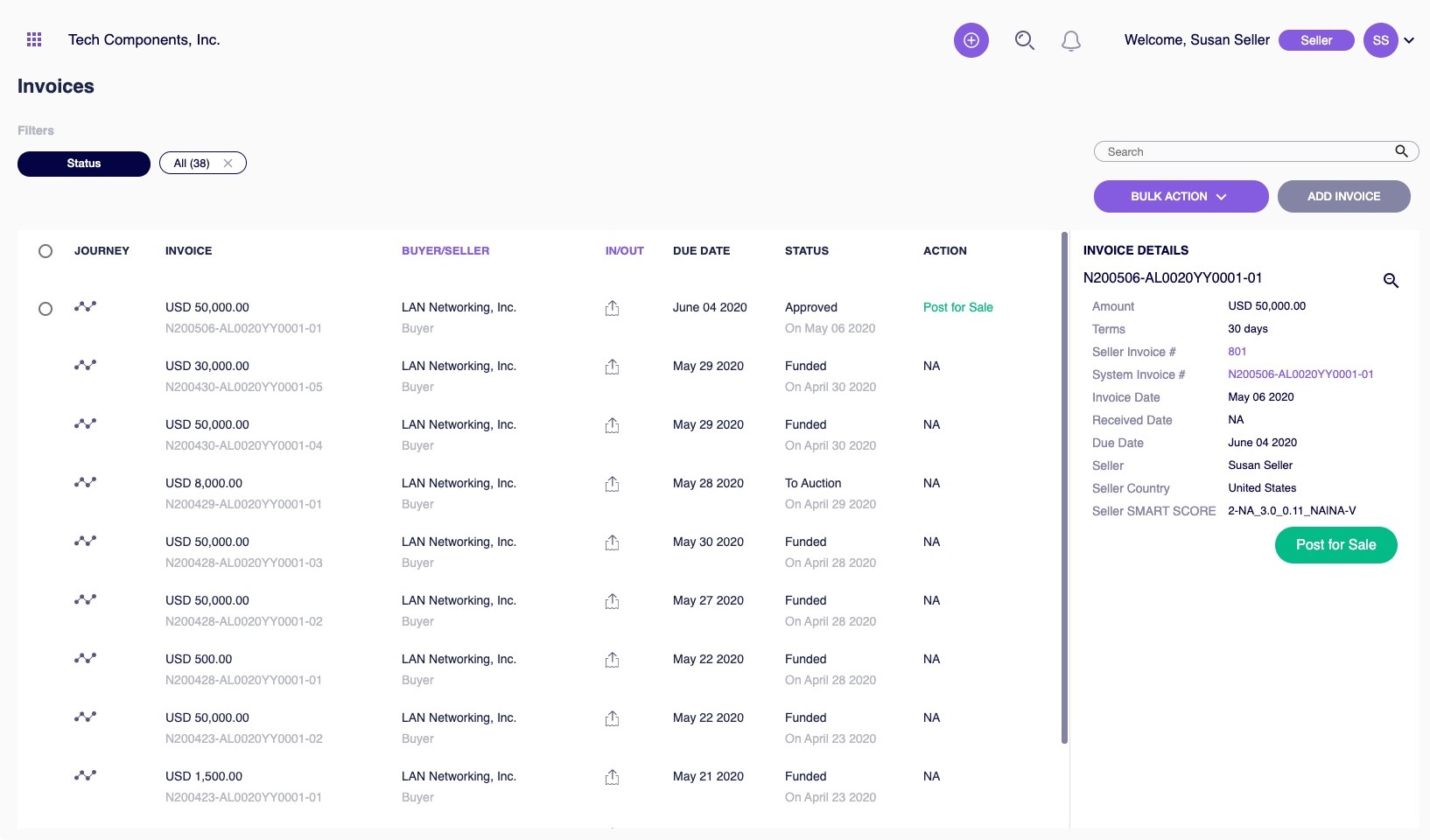
Task: Sort by In/Out column header
Action: tap(624, 251)
